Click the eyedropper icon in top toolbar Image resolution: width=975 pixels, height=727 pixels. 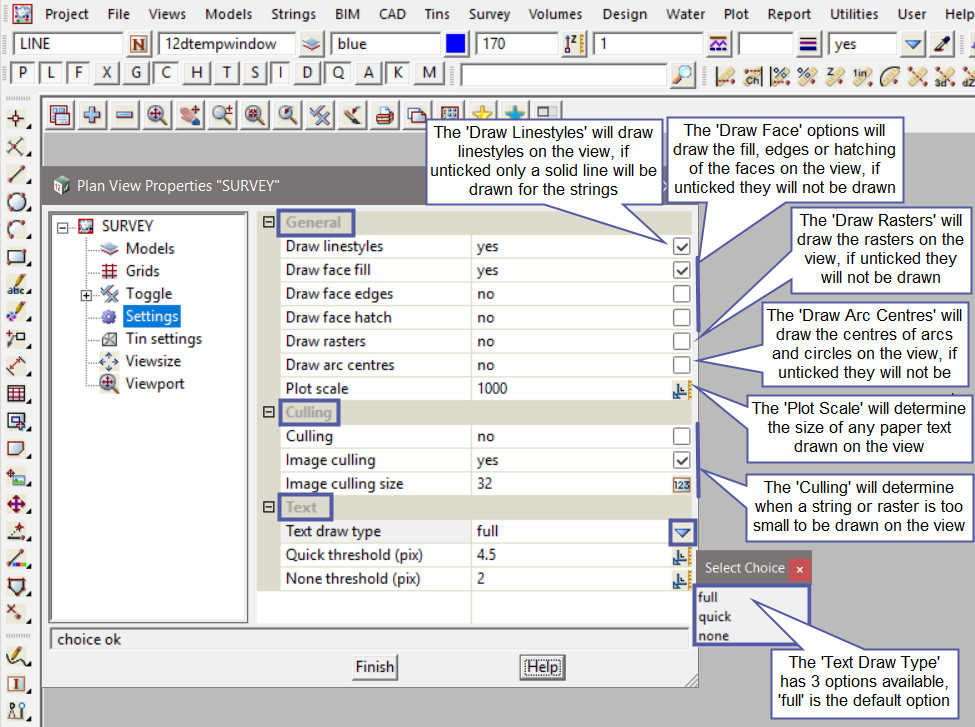point(941,44)
